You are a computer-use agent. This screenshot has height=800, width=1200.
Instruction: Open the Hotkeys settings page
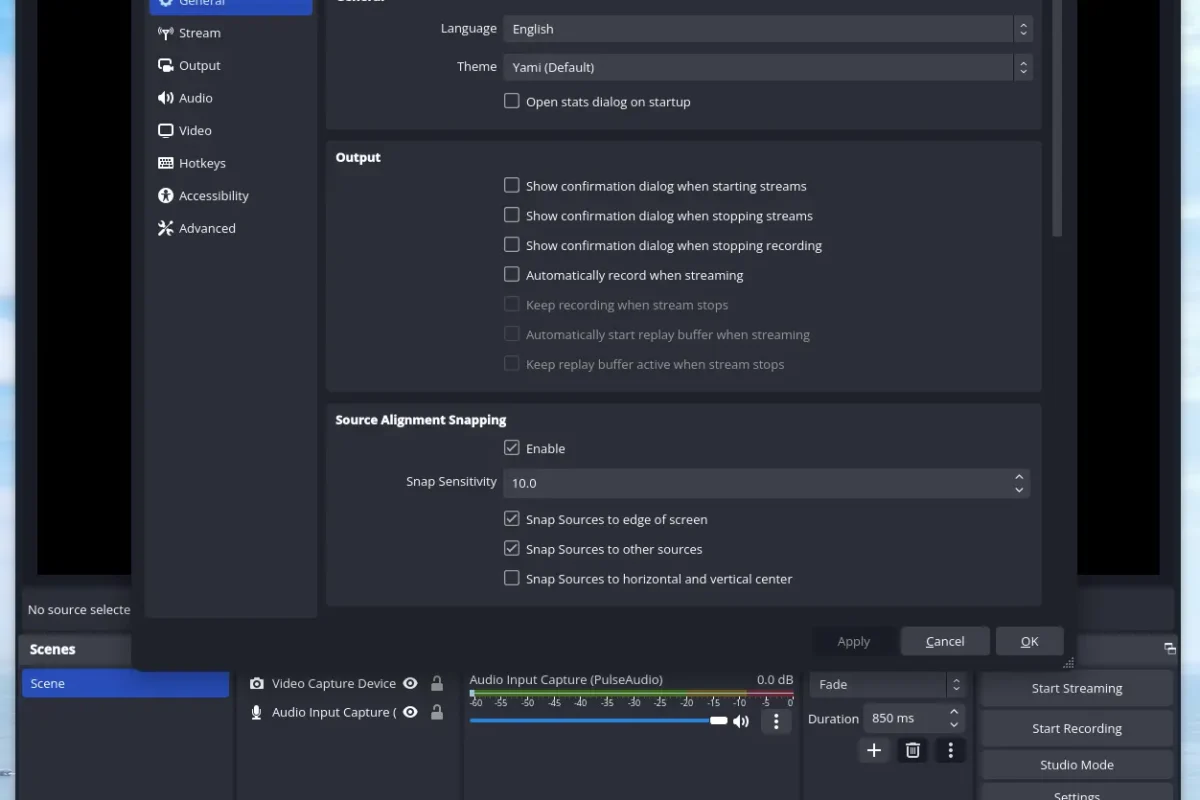pos(231,163)
